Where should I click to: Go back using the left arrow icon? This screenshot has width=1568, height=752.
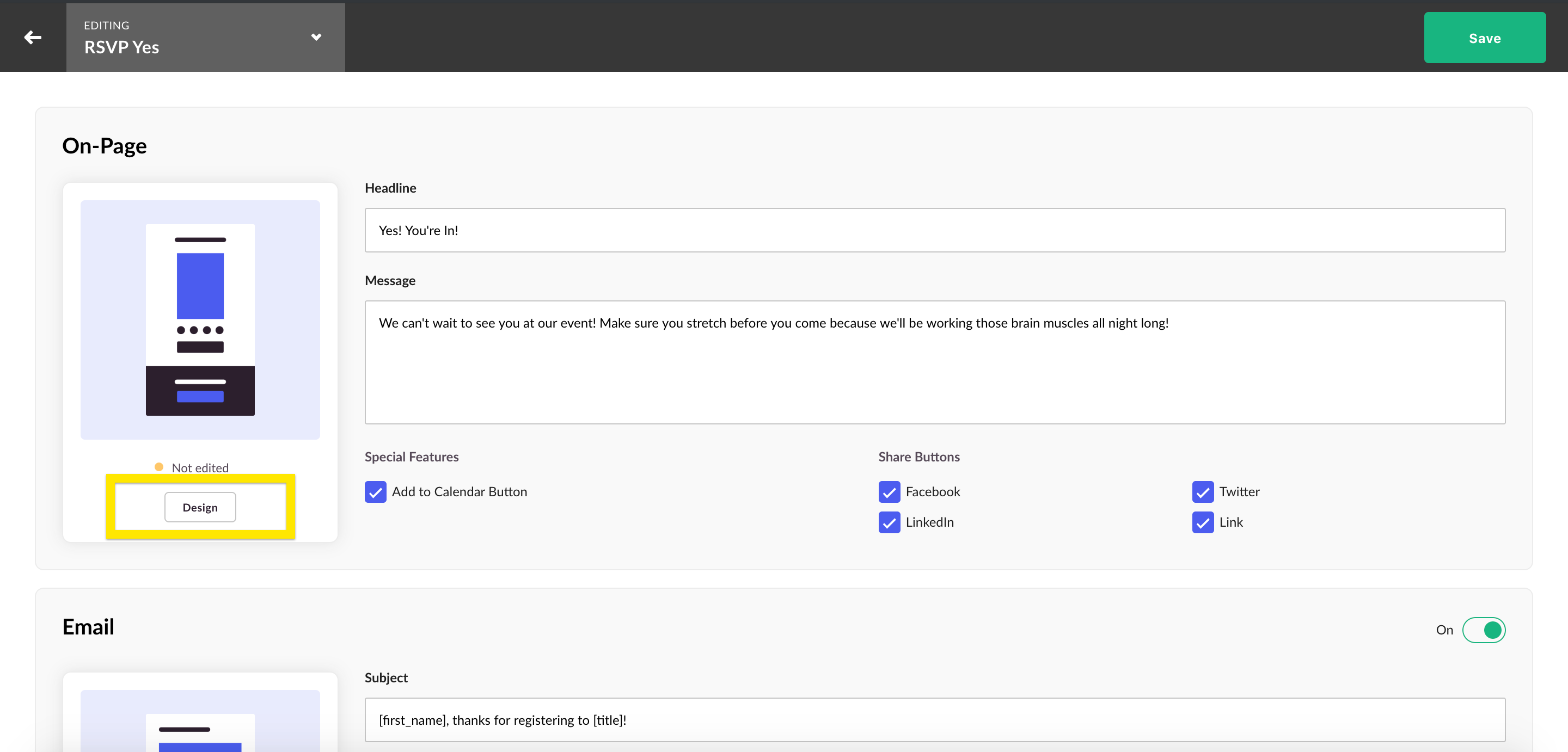(x=33, y=38)
